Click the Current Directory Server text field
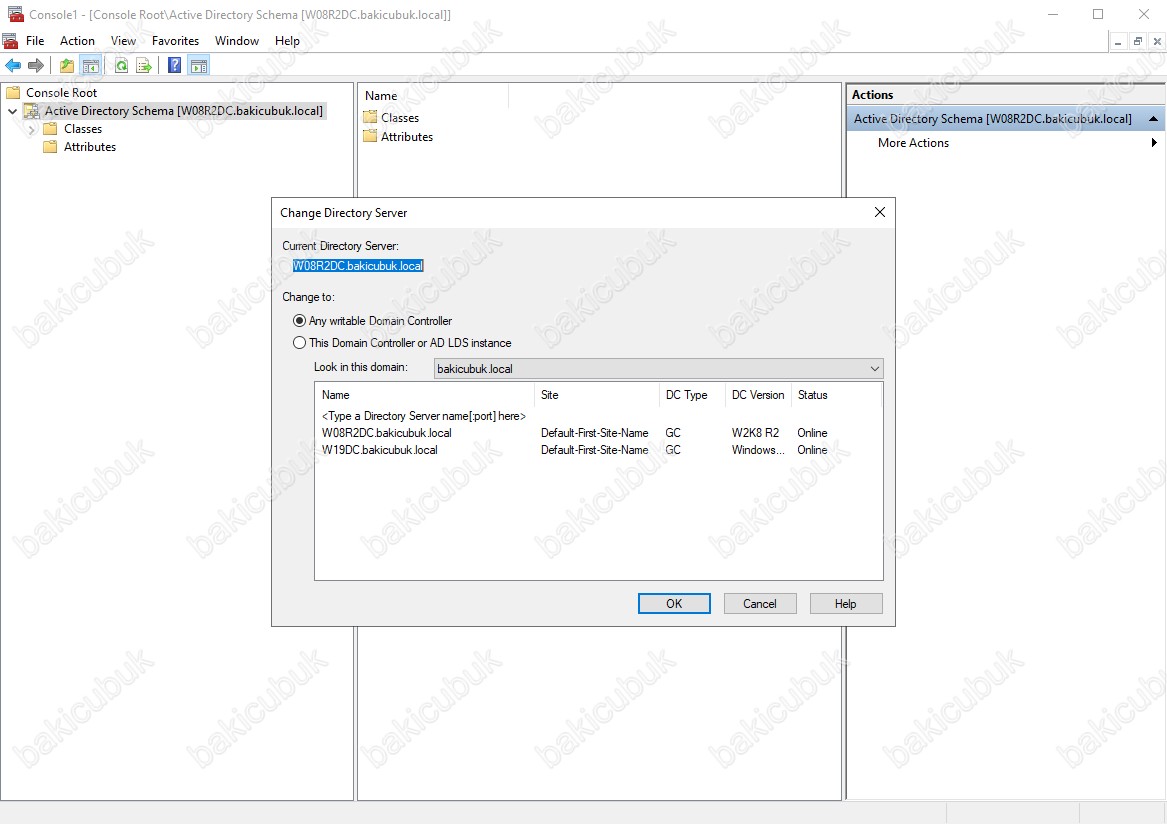Viewport: 1167px width, 824px height. click(358, 266)
